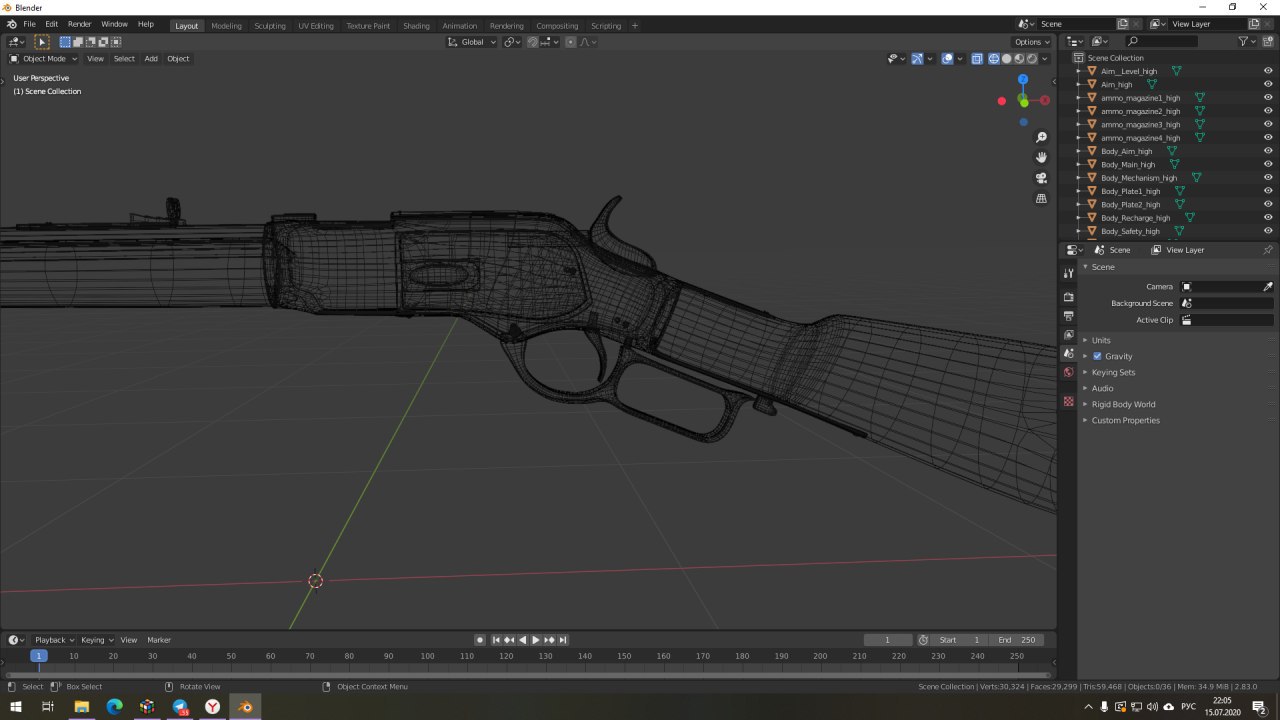Toggle X-ray view in viewport header
1280x720 pixels.
click(977, 58)
